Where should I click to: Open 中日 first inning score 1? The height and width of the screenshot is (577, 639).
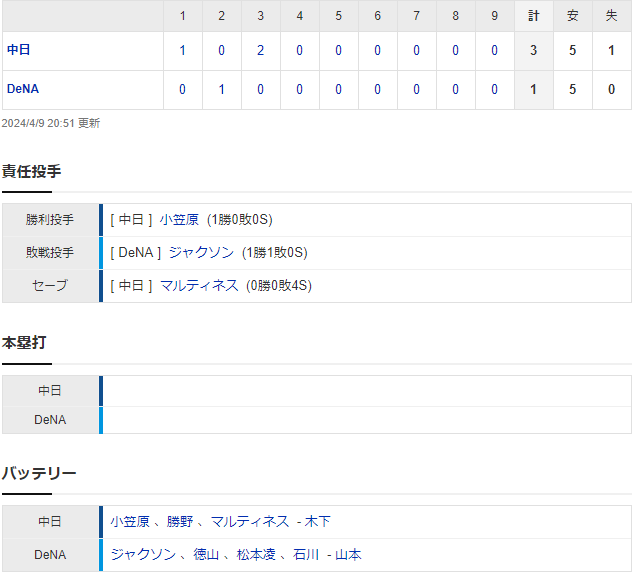(183, 51)
